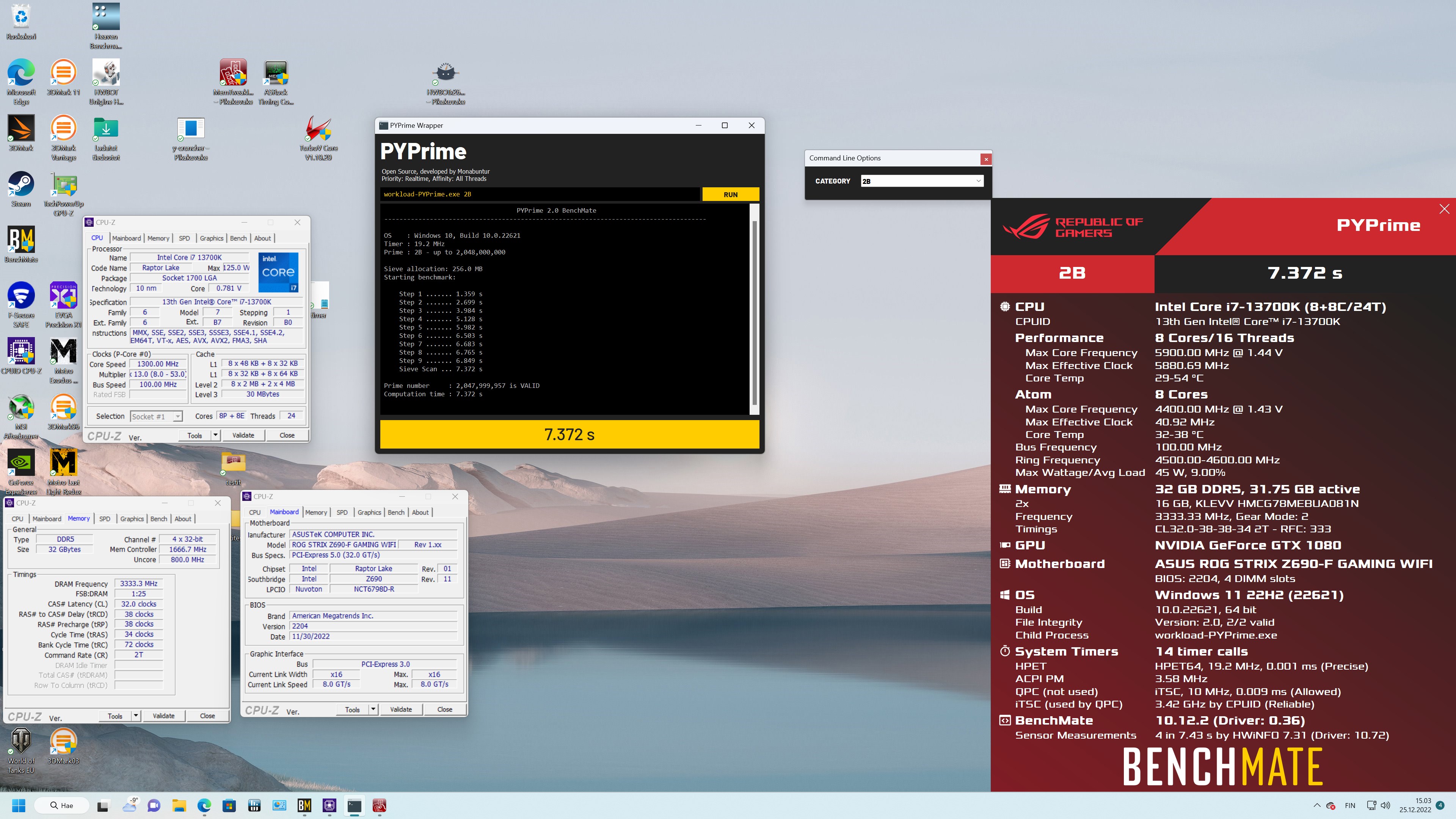
Task: Open ASRock Timing Configurator shortcut
Action: tap(276, 82)
